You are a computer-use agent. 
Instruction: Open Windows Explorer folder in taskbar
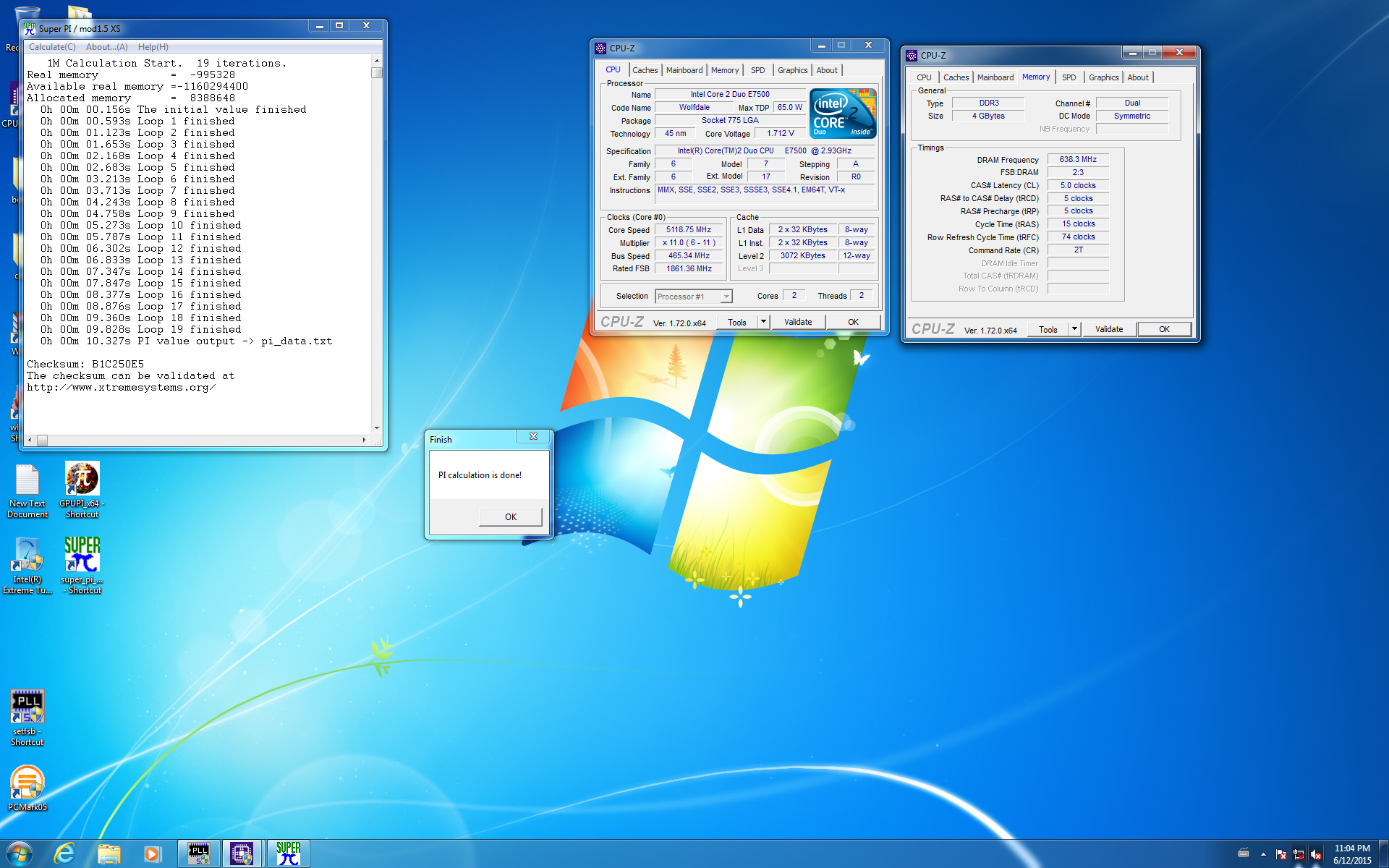(109, 854)
